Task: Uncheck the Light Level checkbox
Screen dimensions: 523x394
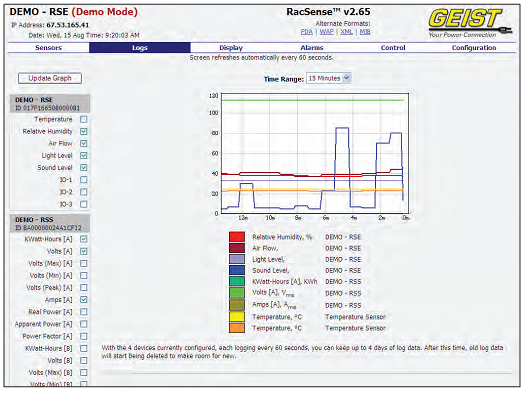Action: click(84, 155)
